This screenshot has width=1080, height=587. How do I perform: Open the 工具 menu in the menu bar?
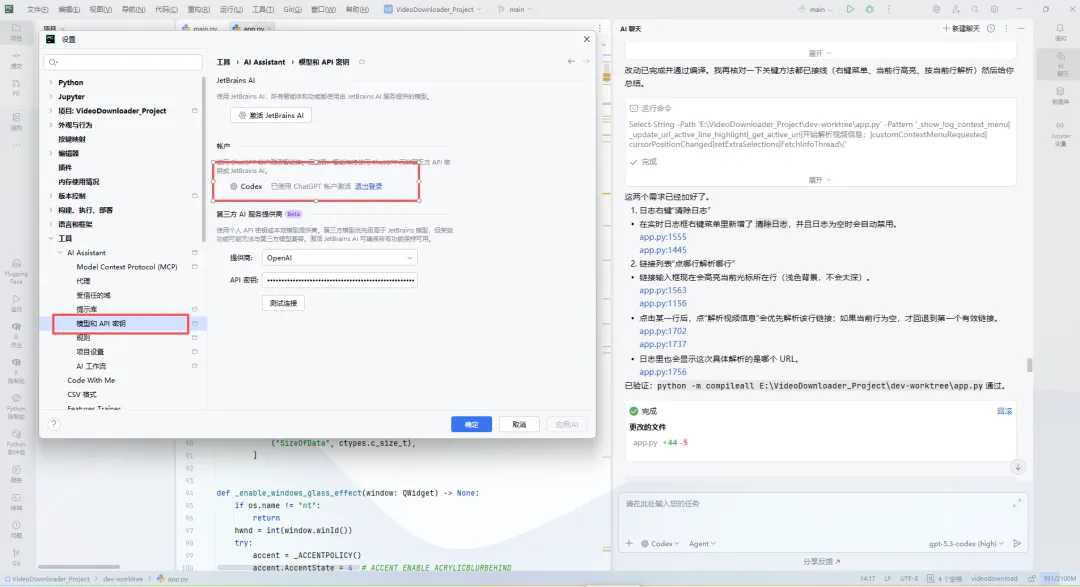click(x=262, y=10)
